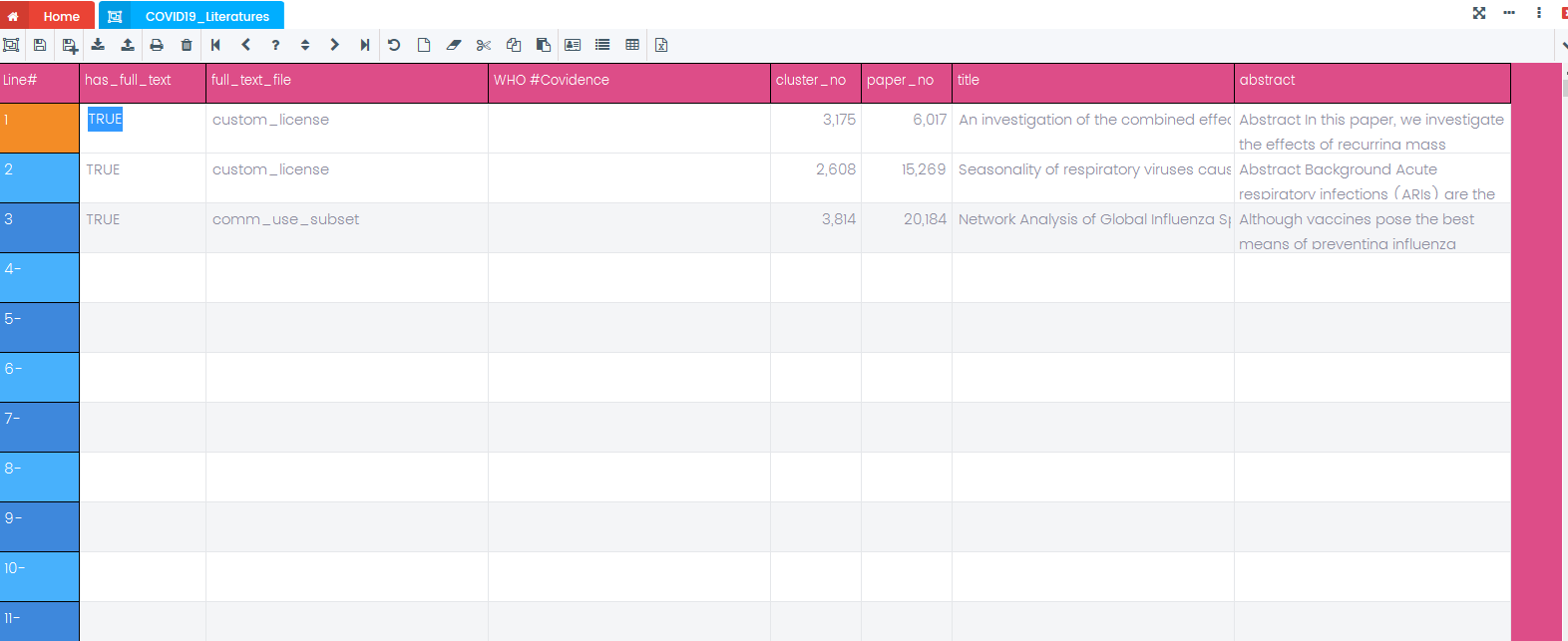Click the up-down sort arrows icon
1568x641 pixels.
pos(305,45)
